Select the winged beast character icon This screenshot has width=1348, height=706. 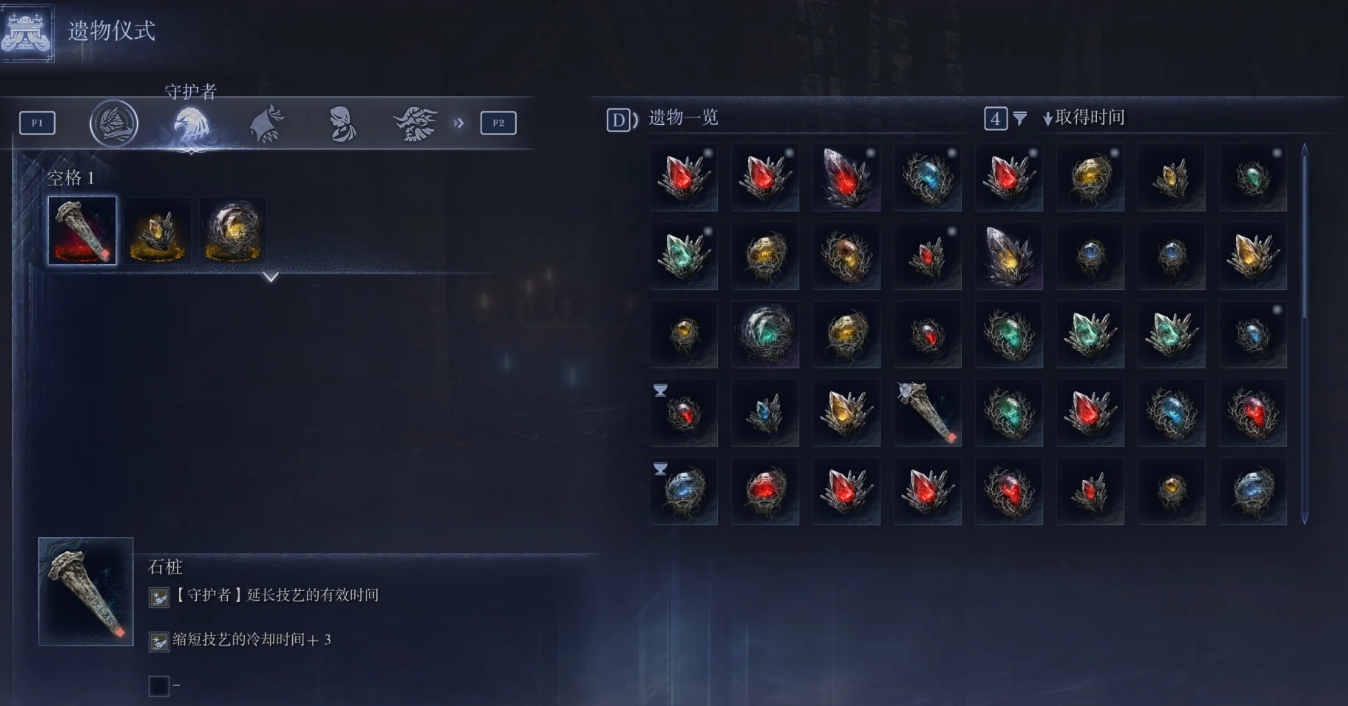(415, 124)
